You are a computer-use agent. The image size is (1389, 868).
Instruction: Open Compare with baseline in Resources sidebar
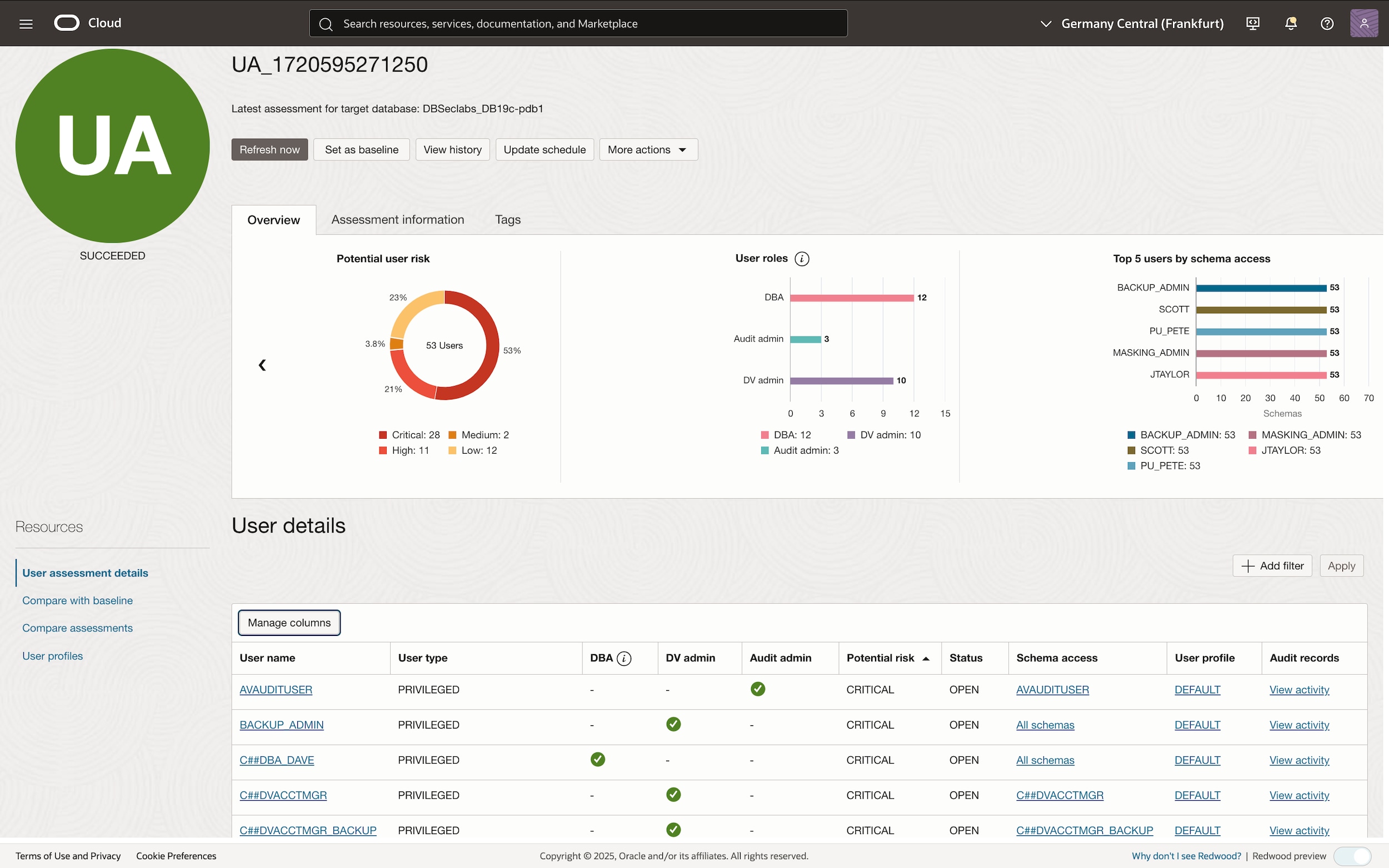[77, 600]
